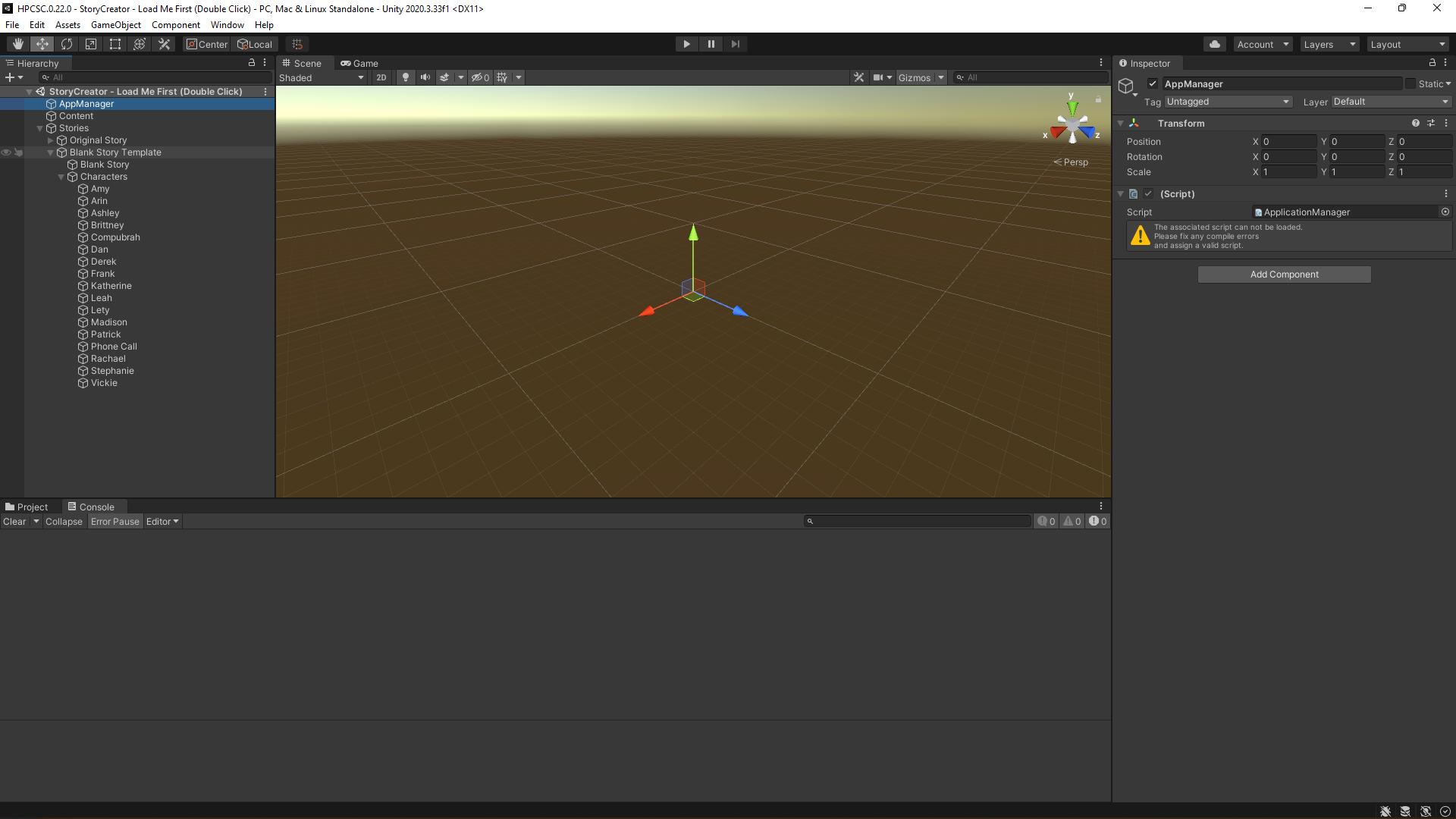1456x819 pixels.
Task: Select the Move tool
Action: pos(42,43)
